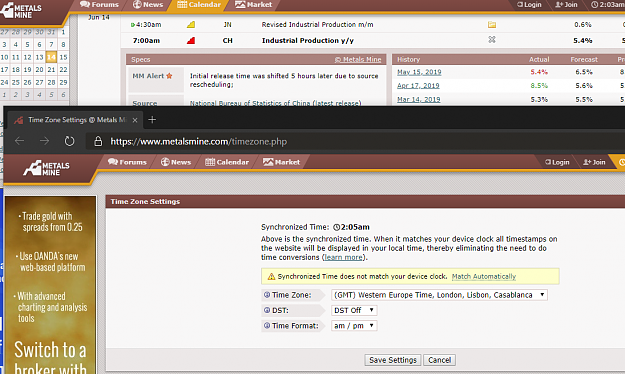
Task: Close detail for Industrial Production y/y row
Action: click(492, 39)
